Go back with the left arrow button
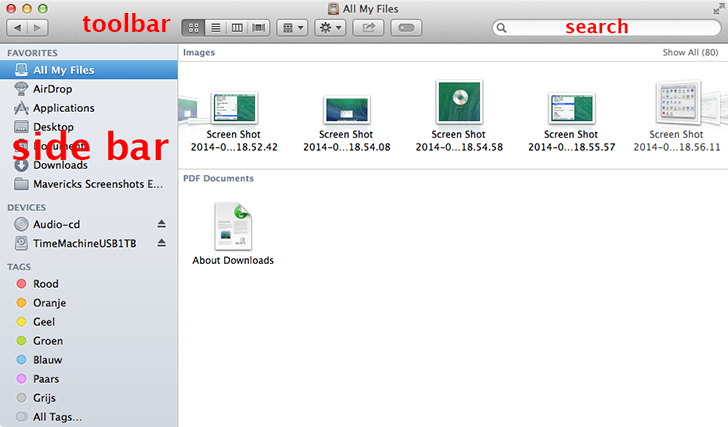The width and height of the screenshot is (728, 427). 17,28
